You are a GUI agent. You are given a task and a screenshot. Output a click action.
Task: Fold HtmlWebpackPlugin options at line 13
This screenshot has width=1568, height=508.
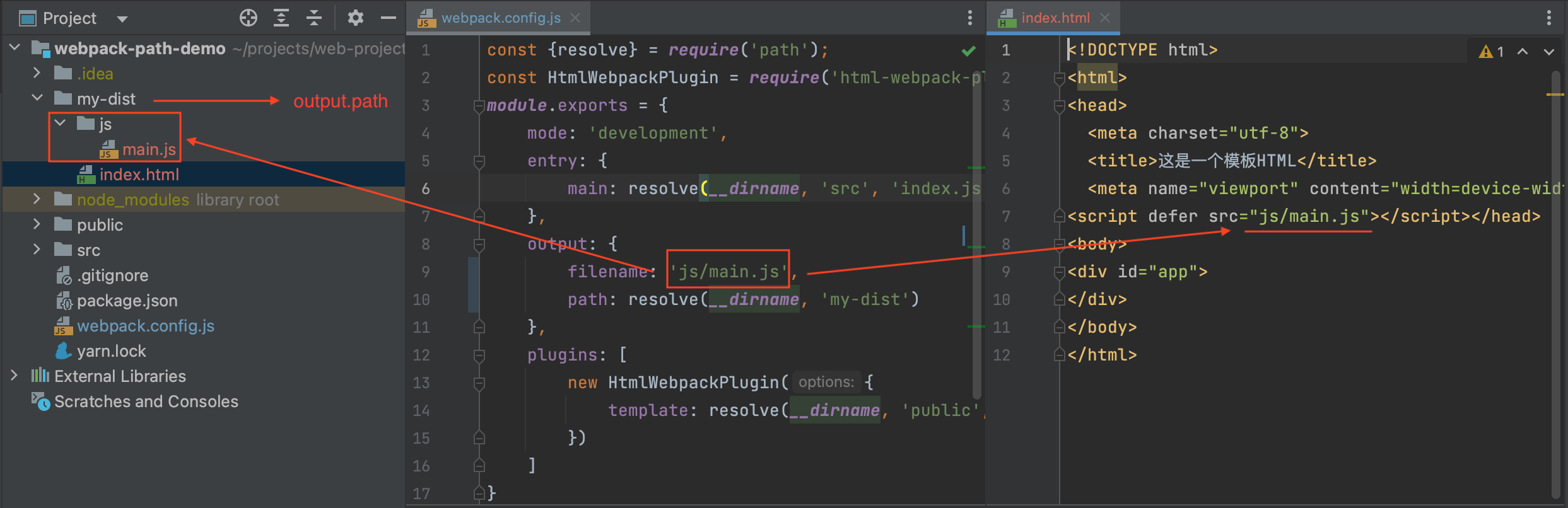coord(479,383)
